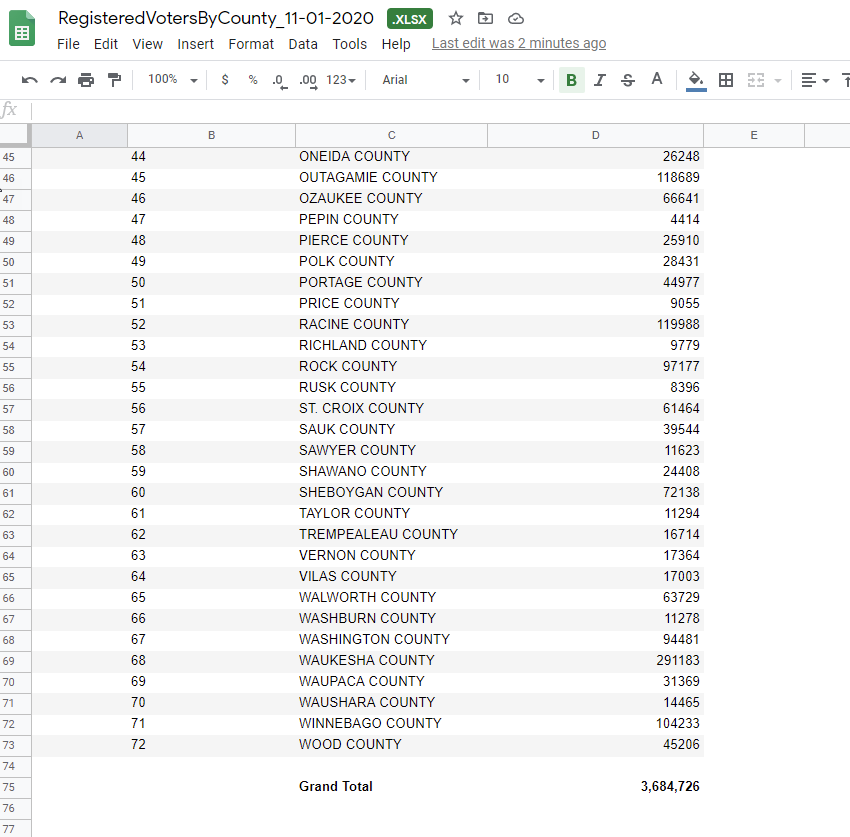Screen dimensions: 850x837
Task: Select row 75 header
Action: click(x=15, y=787)
